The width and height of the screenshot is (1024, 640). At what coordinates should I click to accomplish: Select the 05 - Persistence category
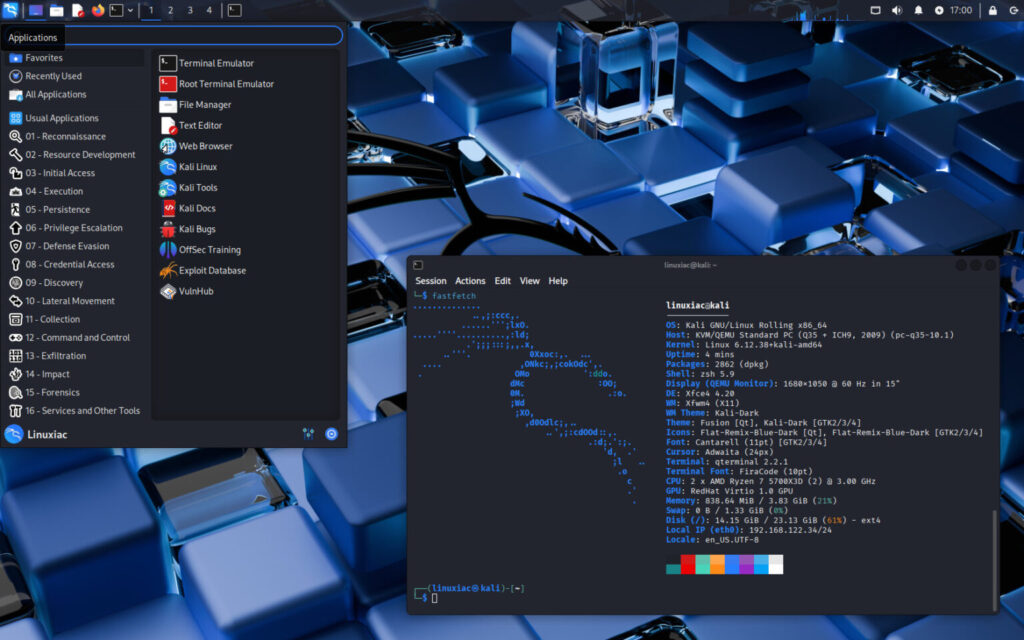[x=60, y=209]
